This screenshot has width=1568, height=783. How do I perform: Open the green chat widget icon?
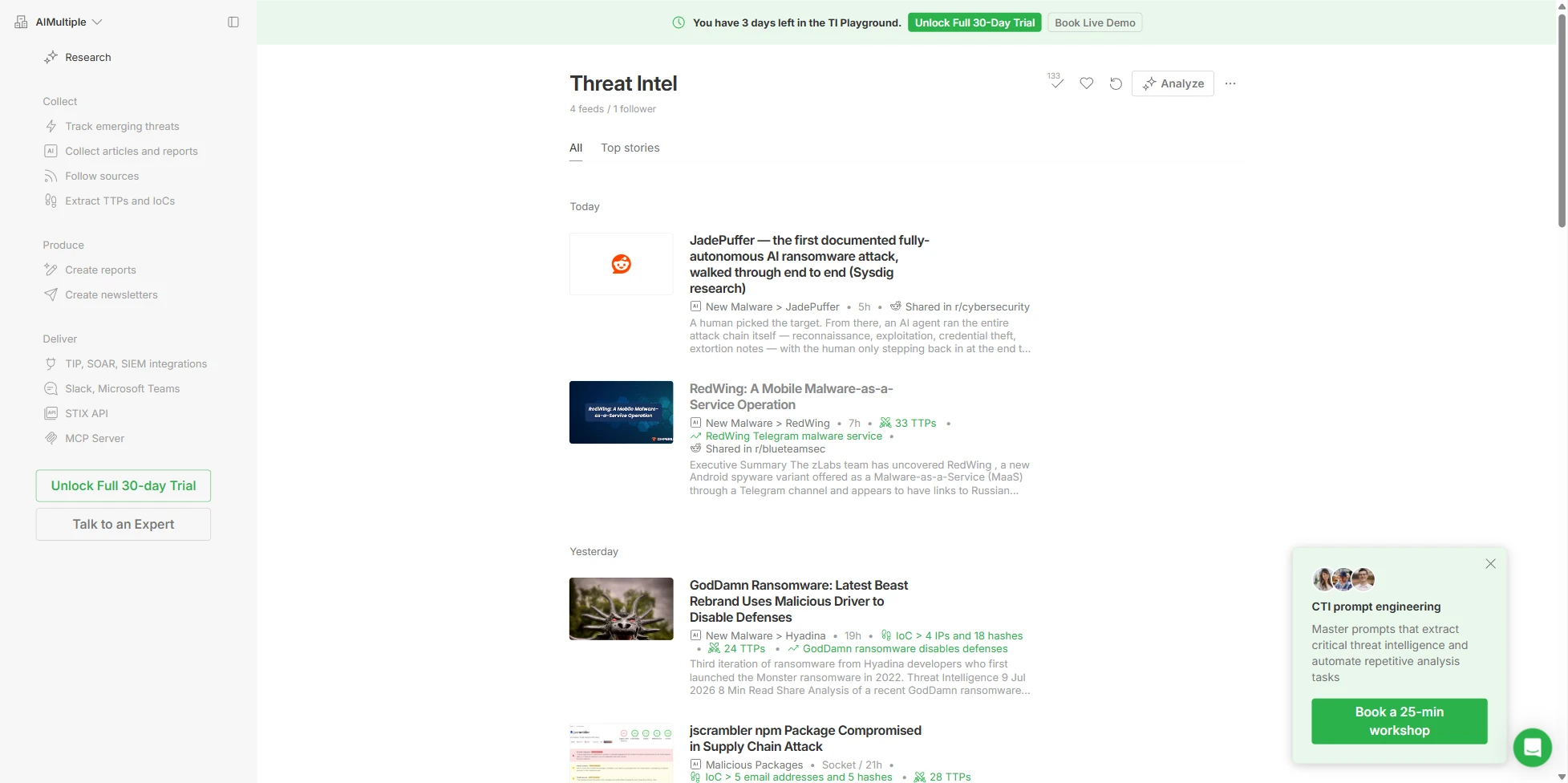click(x=1532, y=748)
